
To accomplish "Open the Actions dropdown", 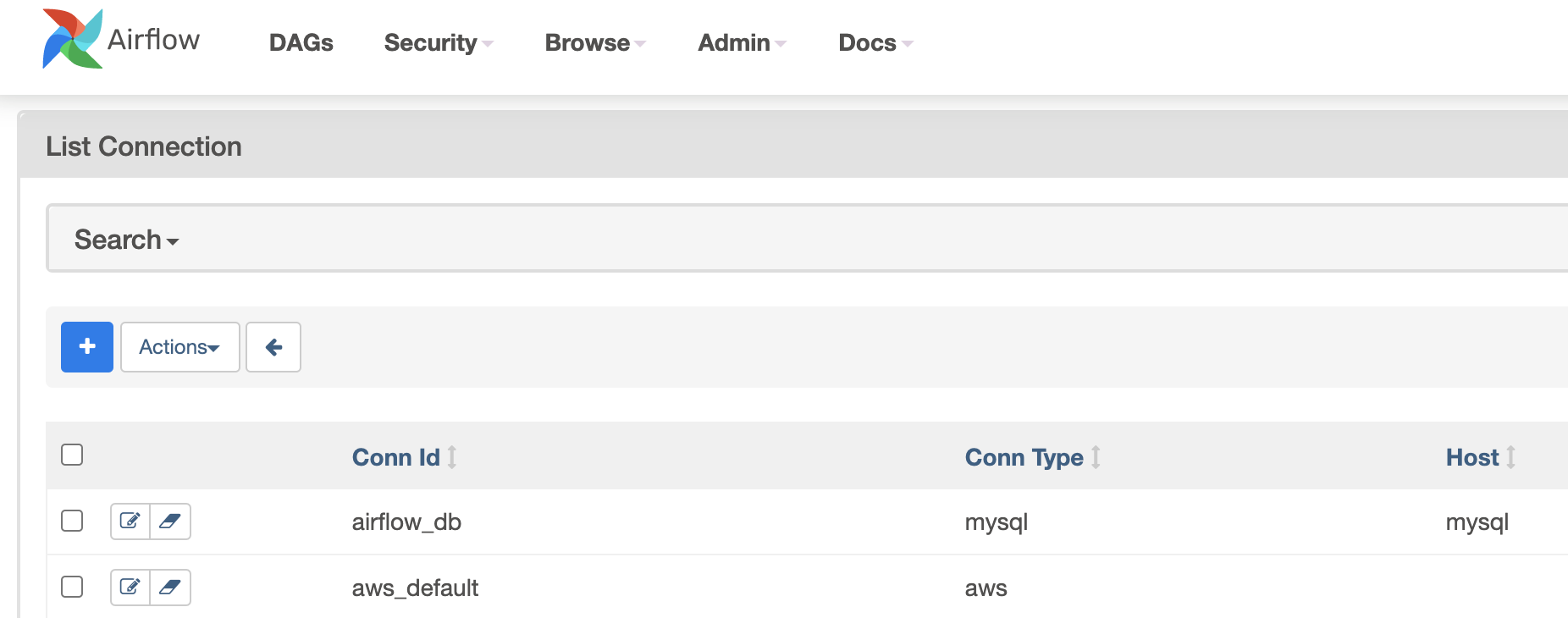I will (x=179, y=347).
